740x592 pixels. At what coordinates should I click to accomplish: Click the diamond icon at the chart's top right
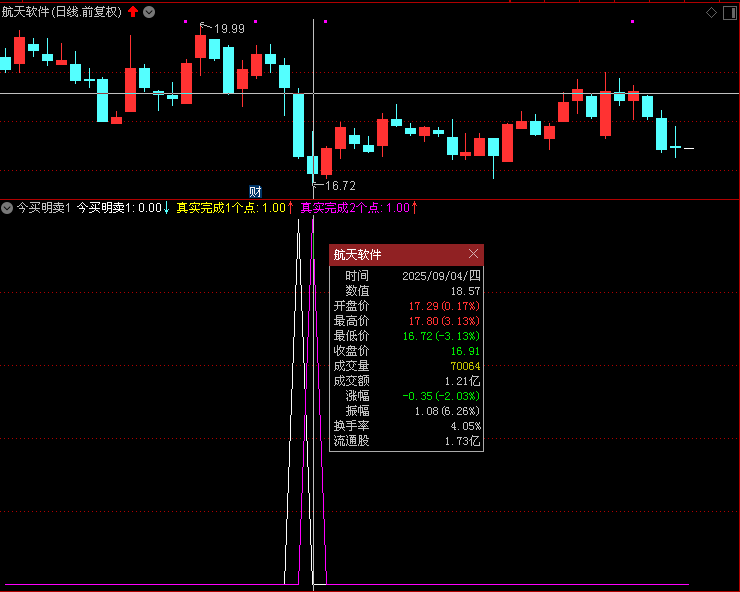pos(711,13)
